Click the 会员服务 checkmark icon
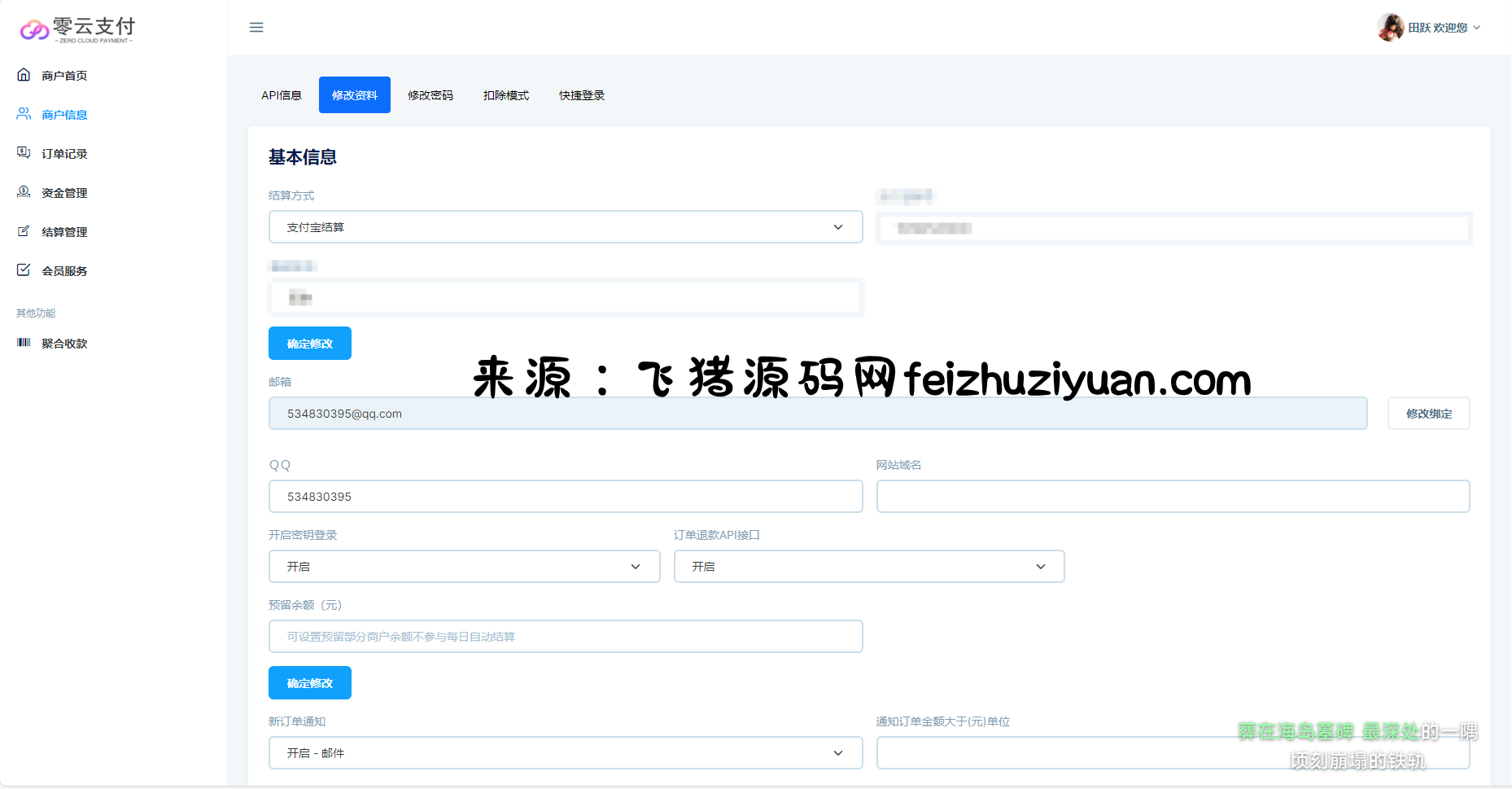 [x=24, y=270]
